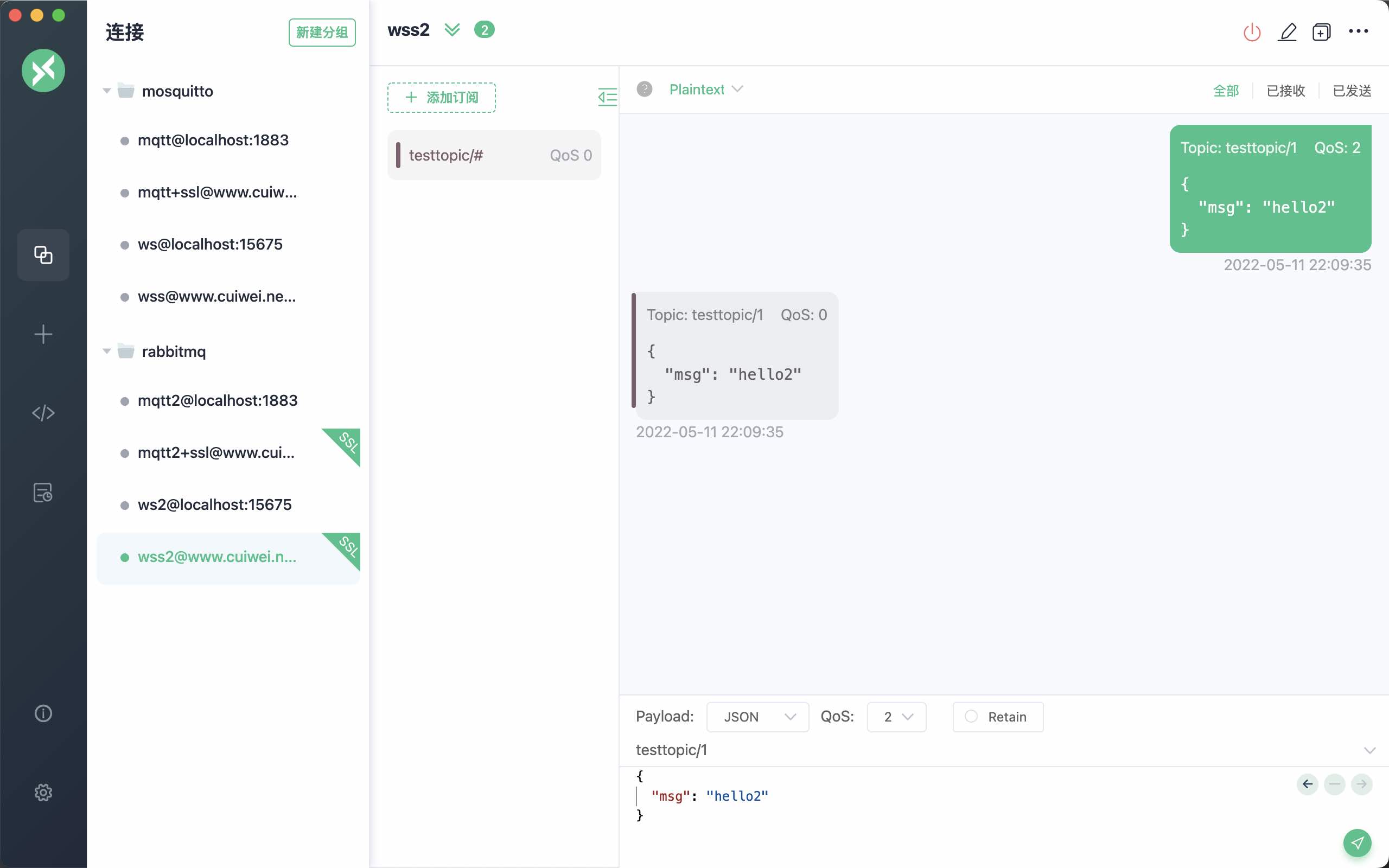Image resolution: width=1389 pixels, height=868 pixels.
Task: Select the received gray message bubble
Action: point(736,355)
